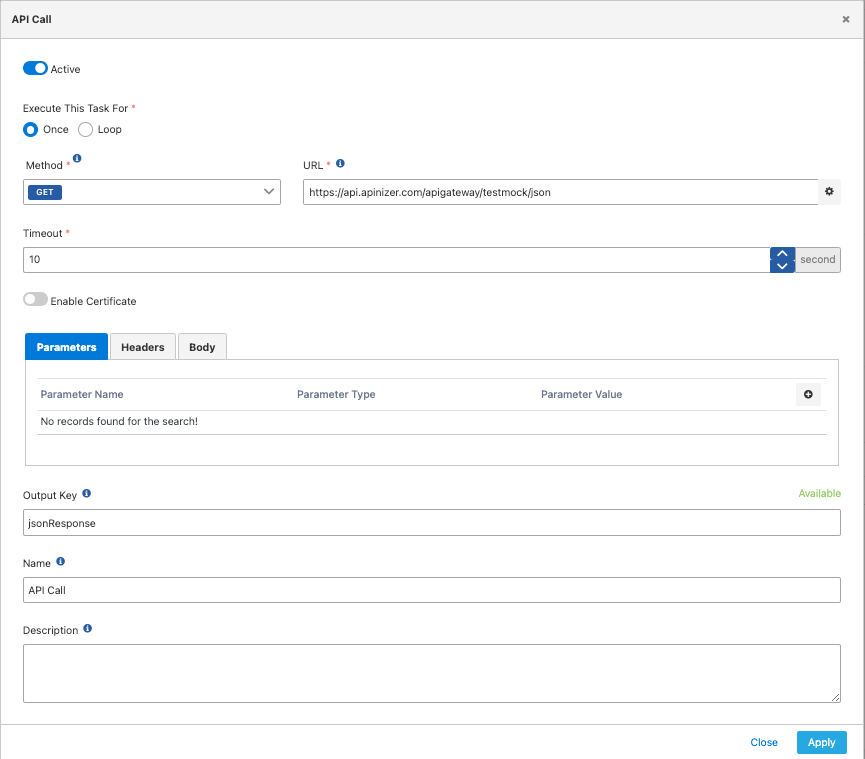The width and height of the screenshot is (865, 759).
Task: Close dialog with the X icon
Action: (x=846, y=19)
